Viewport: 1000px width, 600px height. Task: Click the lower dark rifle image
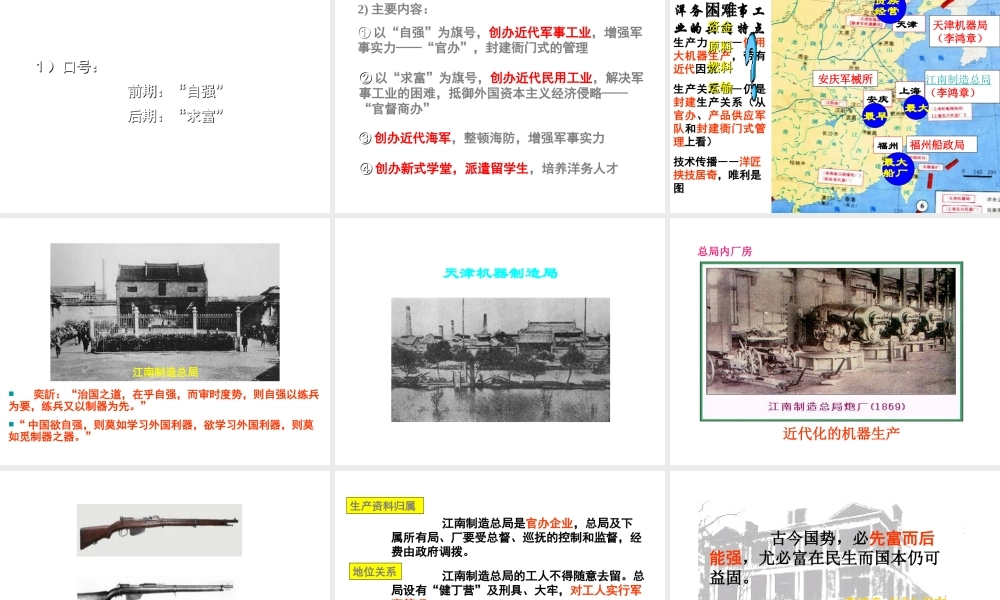pos(156,590)
